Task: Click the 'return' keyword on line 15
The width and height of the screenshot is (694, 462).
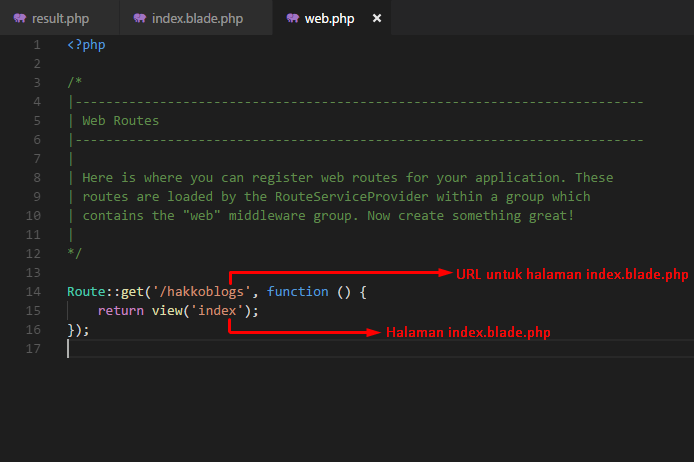Action: [121, 311]
